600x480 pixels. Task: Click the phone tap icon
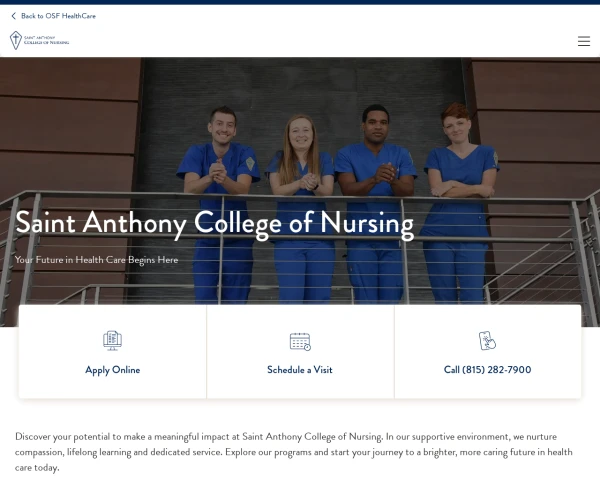click(x=487, y=341)
